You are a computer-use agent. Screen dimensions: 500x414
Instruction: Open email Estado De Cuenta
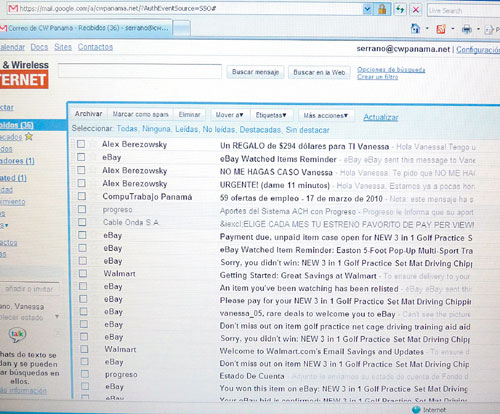pos(252,376)
